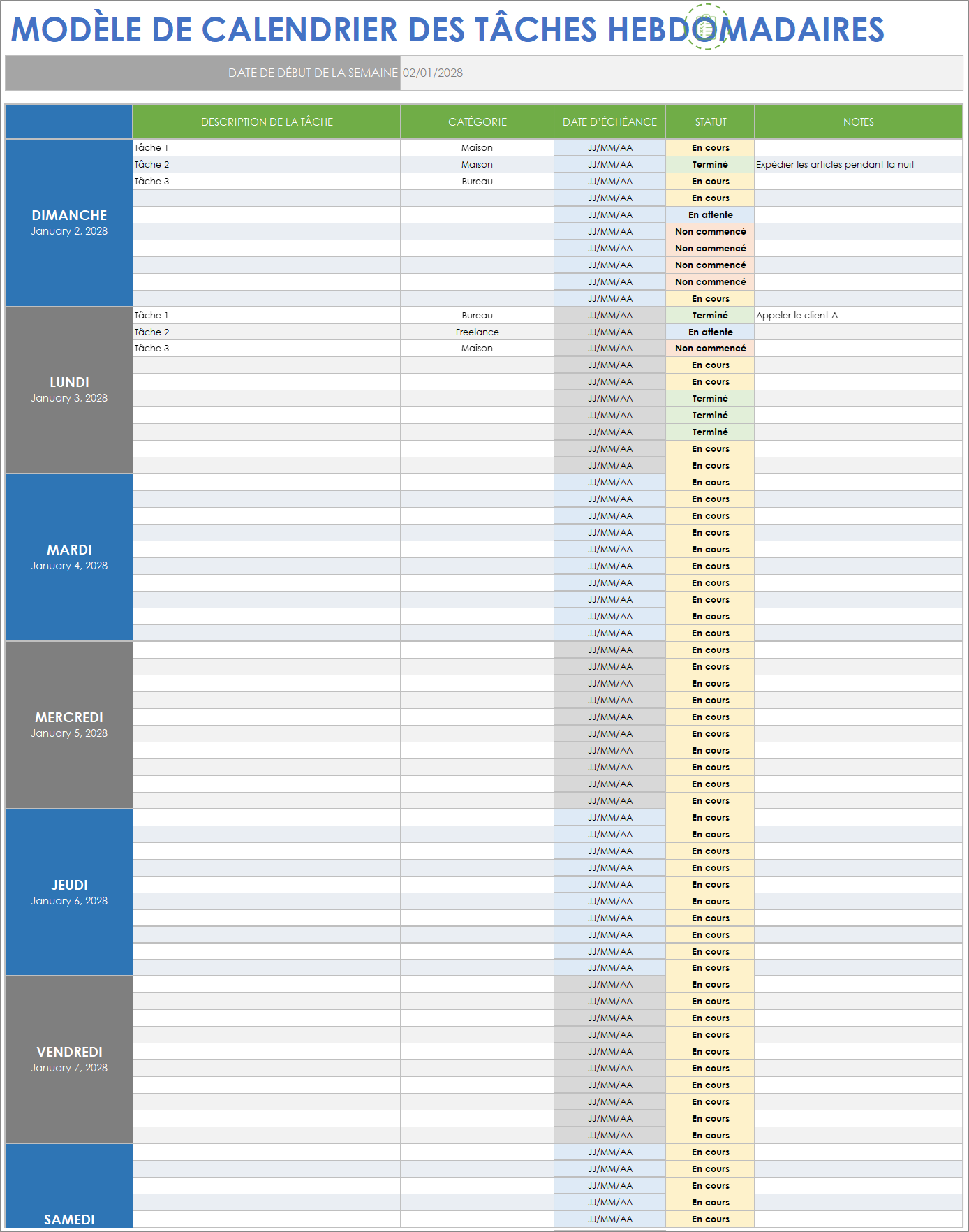Select Tâche 3 under LUNDI
969x1232 pixels.
point(267,348)
